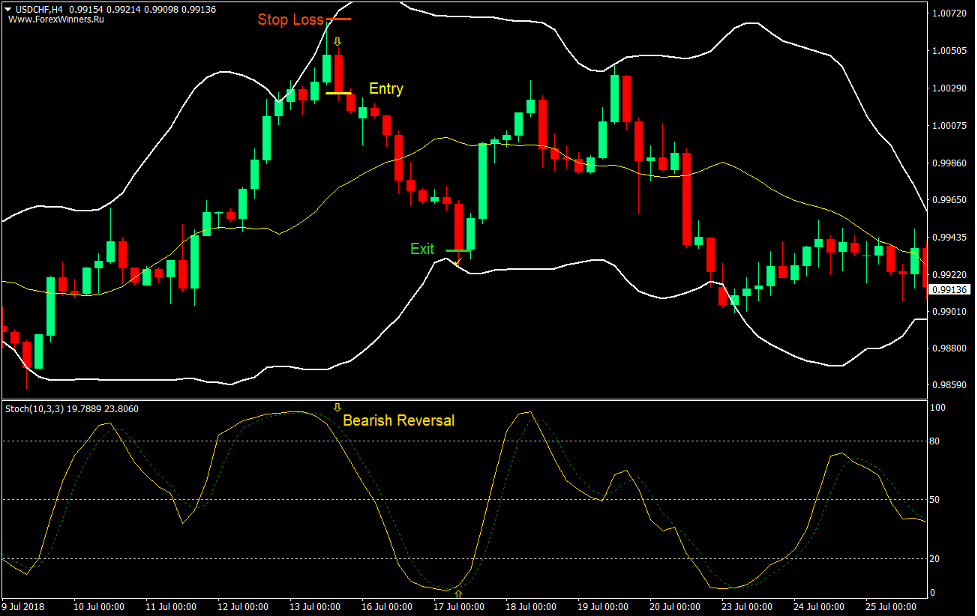Click the 16 Jul 00:00 time axis label
This screenshot has height=616, width=977.
pyautogui.click(x=390, y=605)
